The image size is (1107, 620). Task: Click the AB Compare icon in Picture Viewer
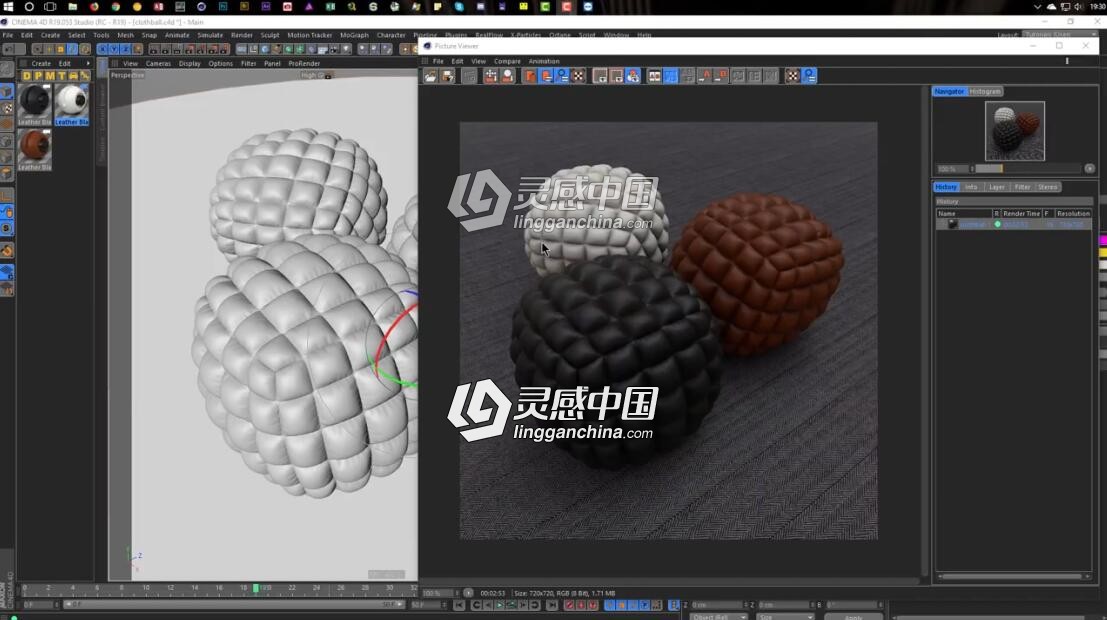[x=654, y=76]
